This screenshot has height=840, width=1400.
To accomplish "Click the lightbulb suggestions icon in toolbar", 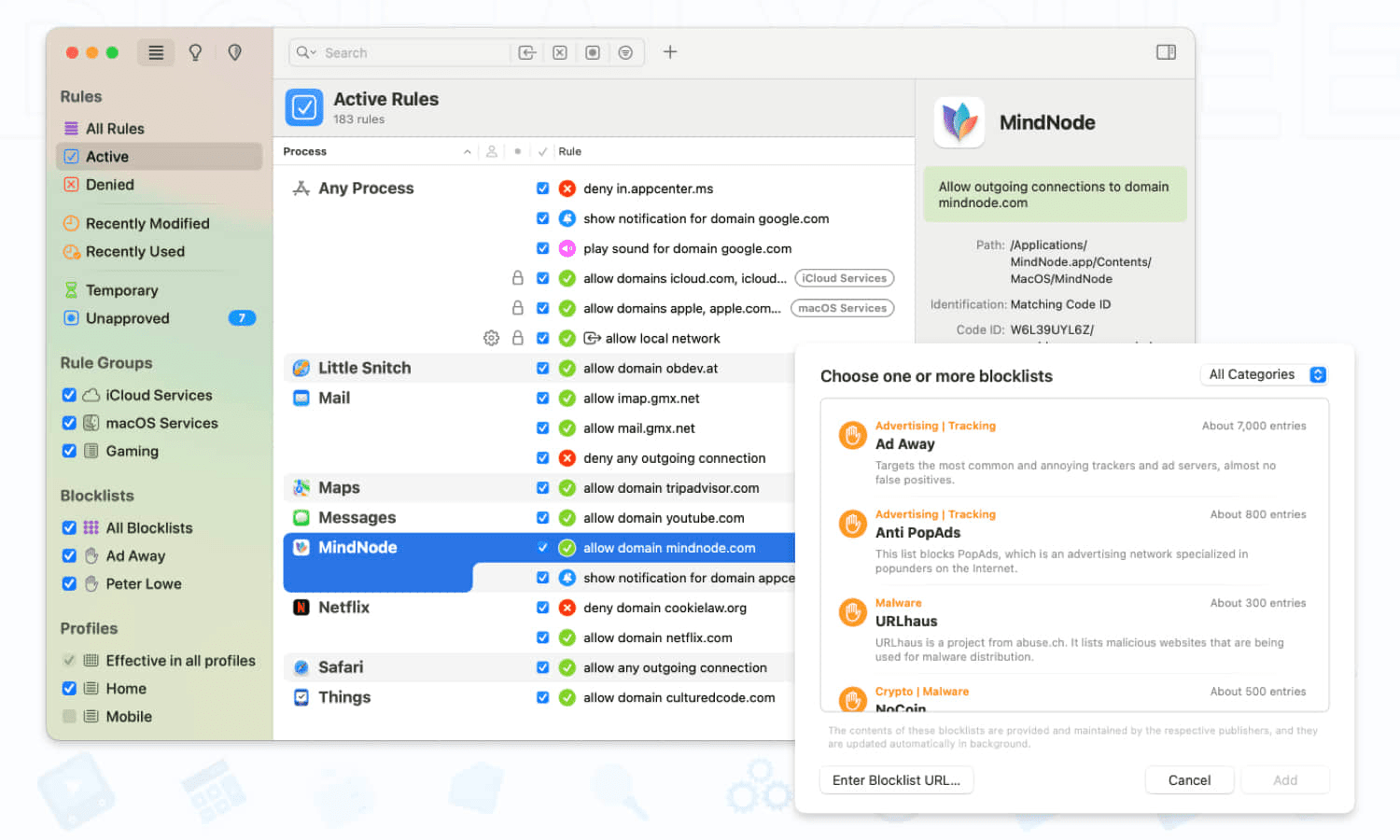I will [x=195, y=52].
